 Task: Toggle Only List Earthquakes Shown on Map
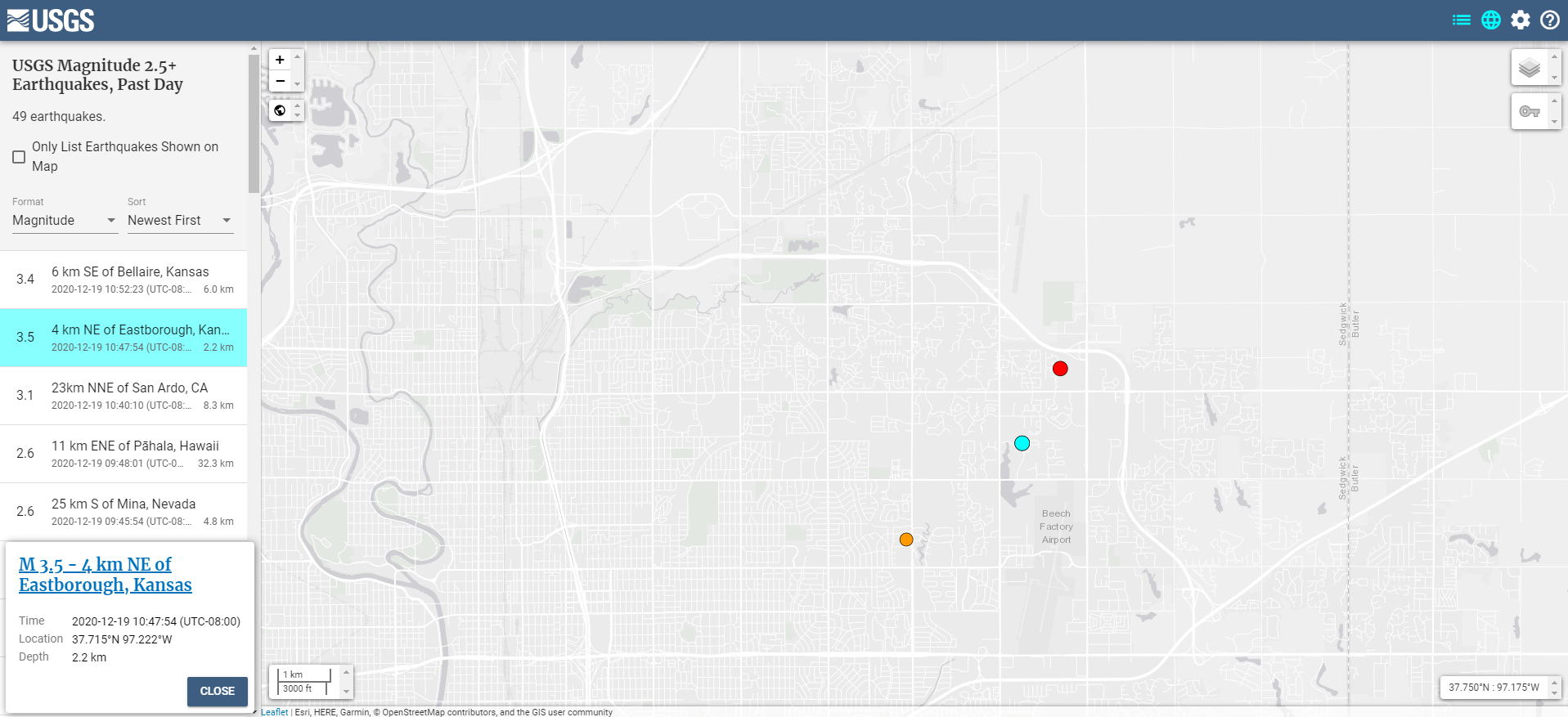click(19, 157)
